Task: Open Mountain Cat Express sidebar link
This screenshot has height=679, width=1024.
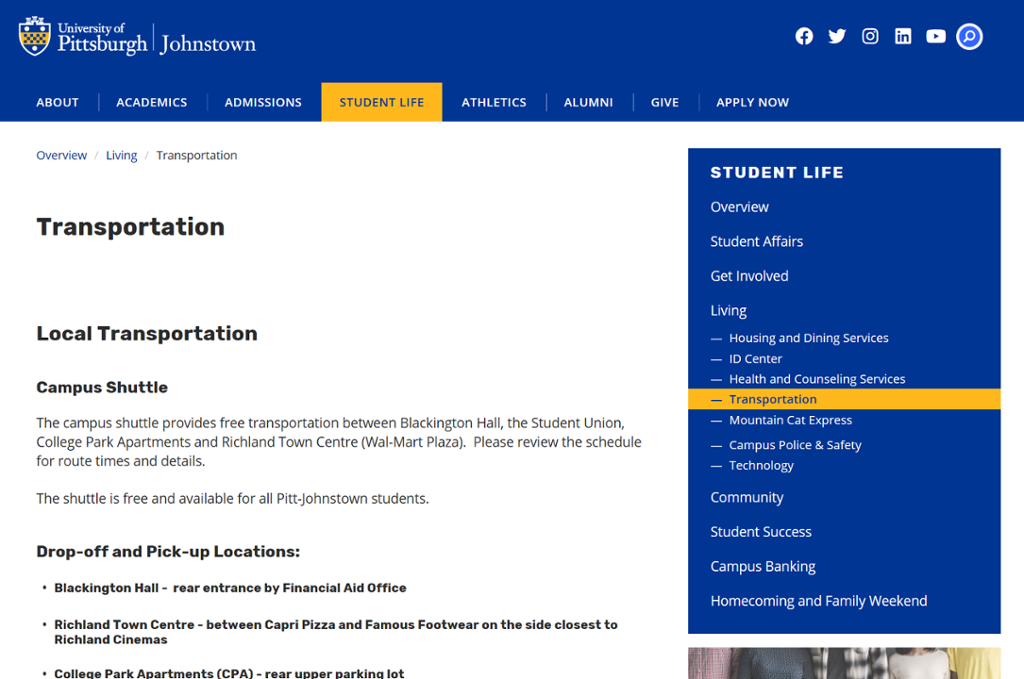Action: 790,421
